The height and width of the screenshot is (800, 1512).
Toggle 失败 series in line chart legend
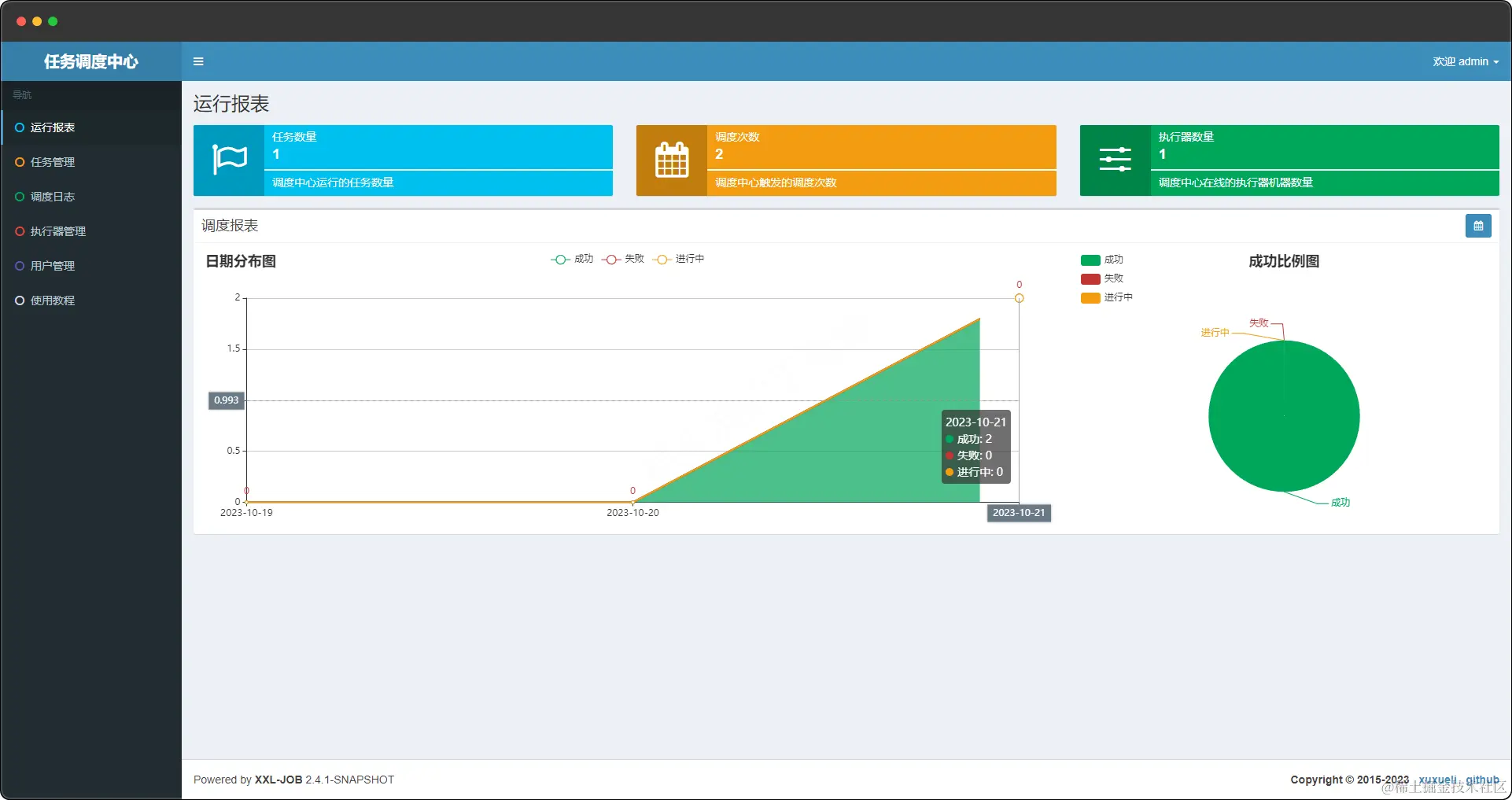click(623, 259)
